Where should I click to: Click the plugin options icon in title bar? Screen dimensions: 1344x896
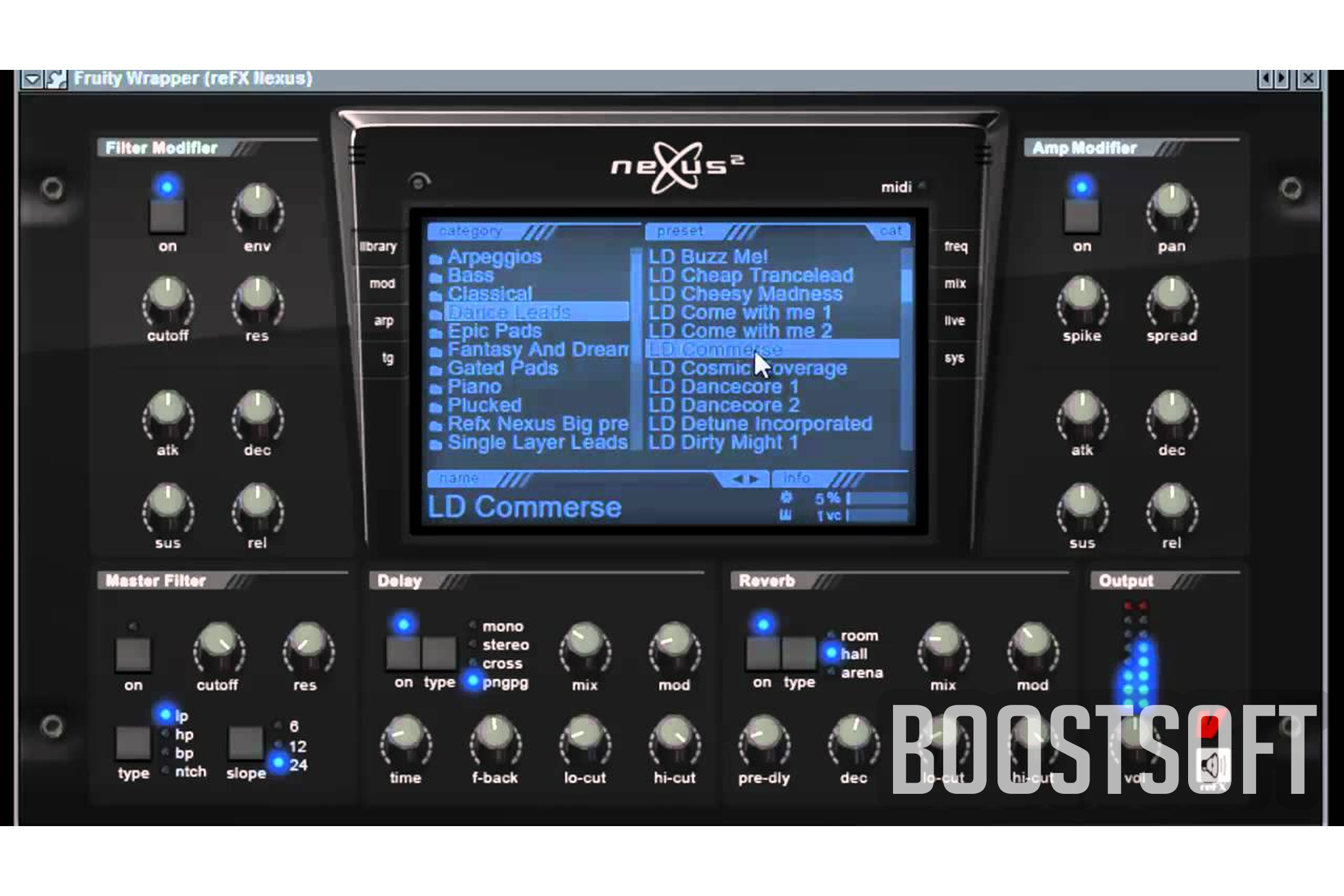click(x=57, y=79)
